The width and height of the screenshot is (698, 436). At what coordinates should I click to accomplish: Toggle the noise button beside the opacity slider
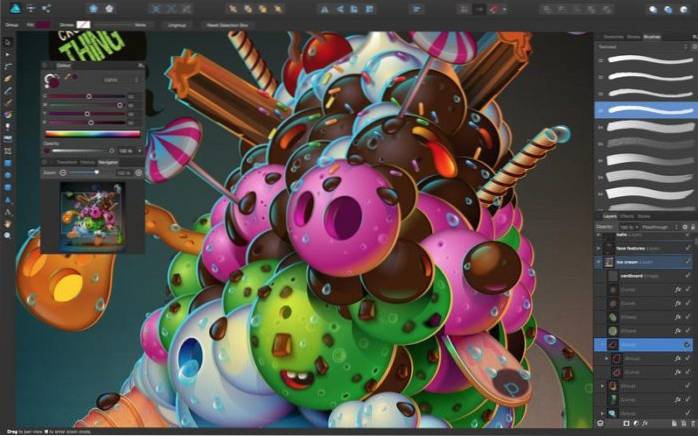[47, 151]
